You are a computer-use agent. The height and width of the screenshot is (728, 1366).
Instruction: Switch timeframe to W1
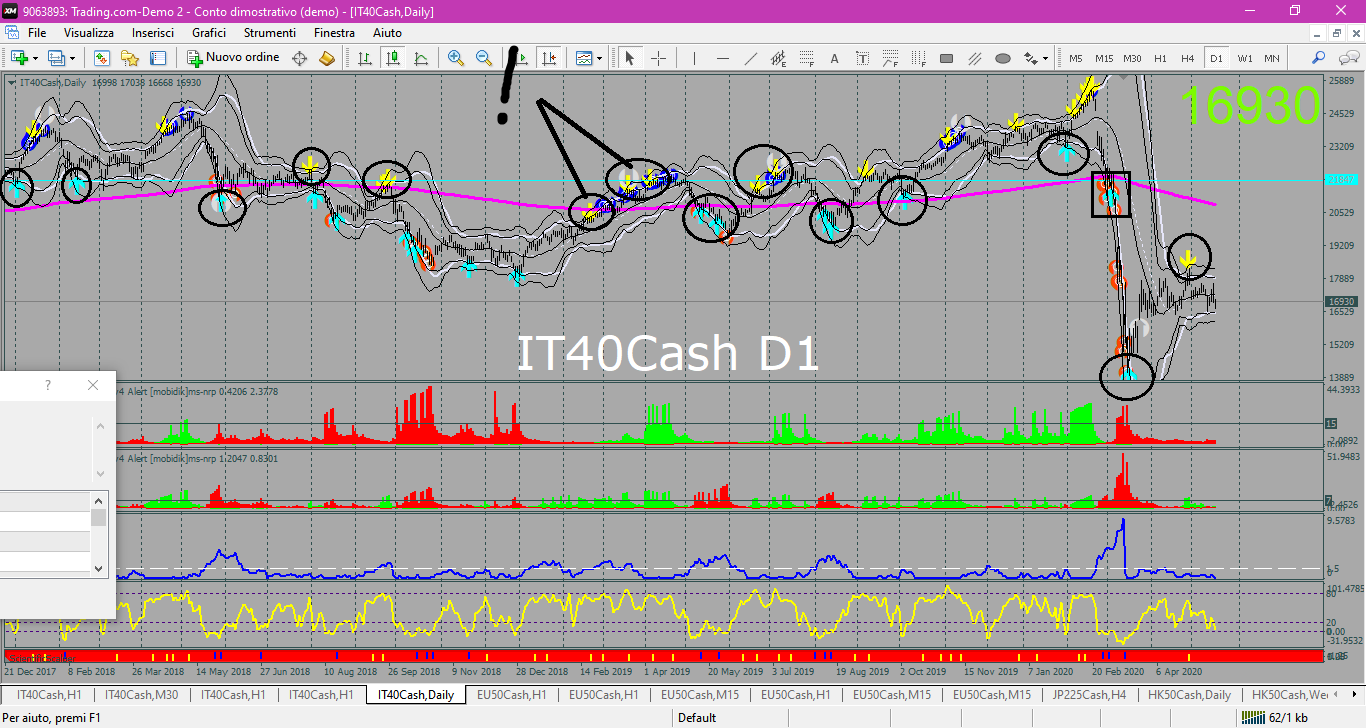1244,58
